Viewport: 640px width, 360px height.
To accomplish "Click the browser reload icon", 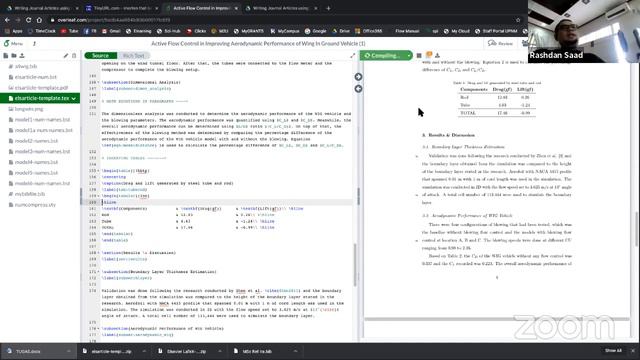I will click(x=28, y=20).
